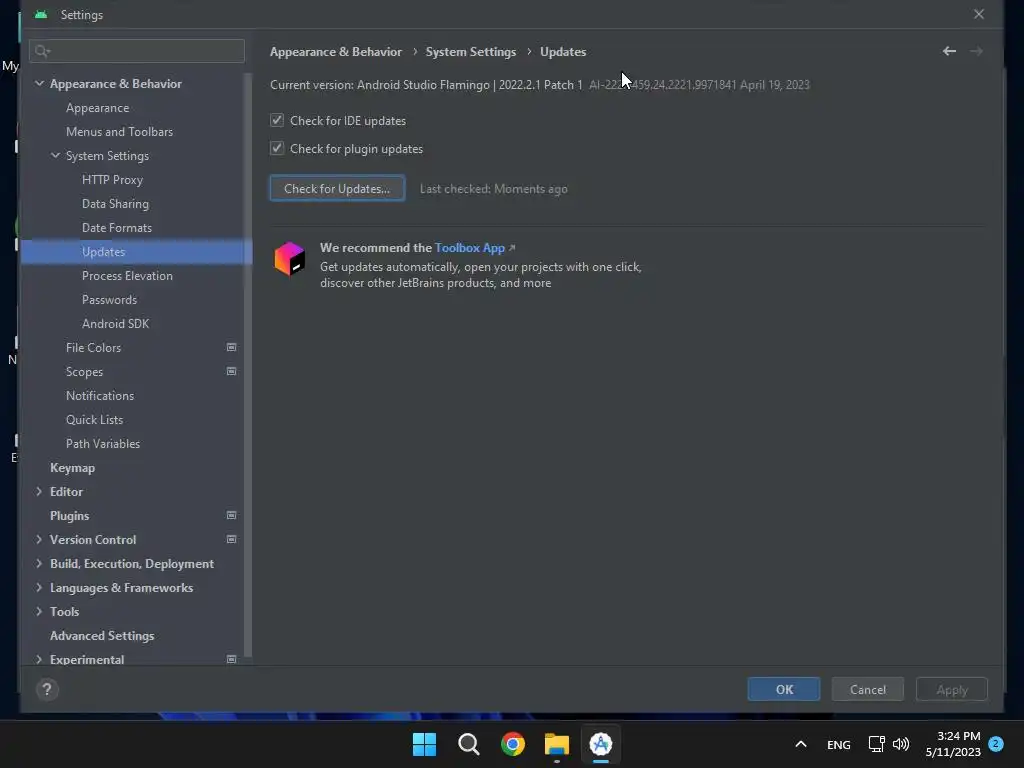This screenshot has height=768, width=1024.
Task: Click OK to confirm settings
Action: coord(784,689)
